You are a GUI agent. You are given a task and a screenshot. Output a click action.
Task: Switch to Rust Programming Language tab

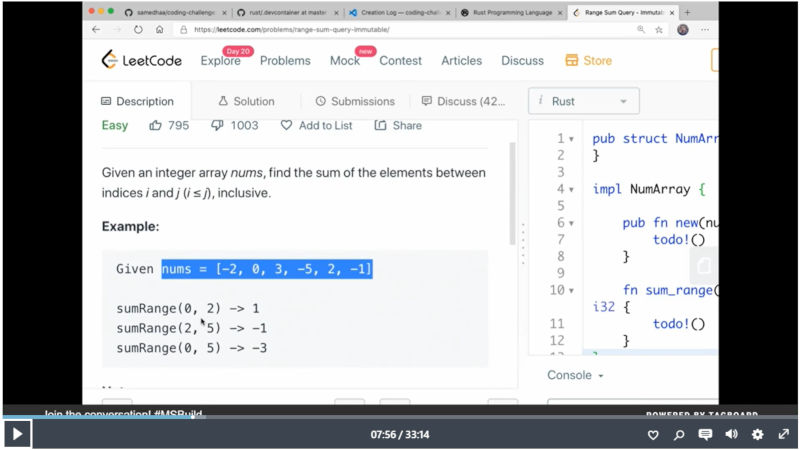[x=512, y=12]
